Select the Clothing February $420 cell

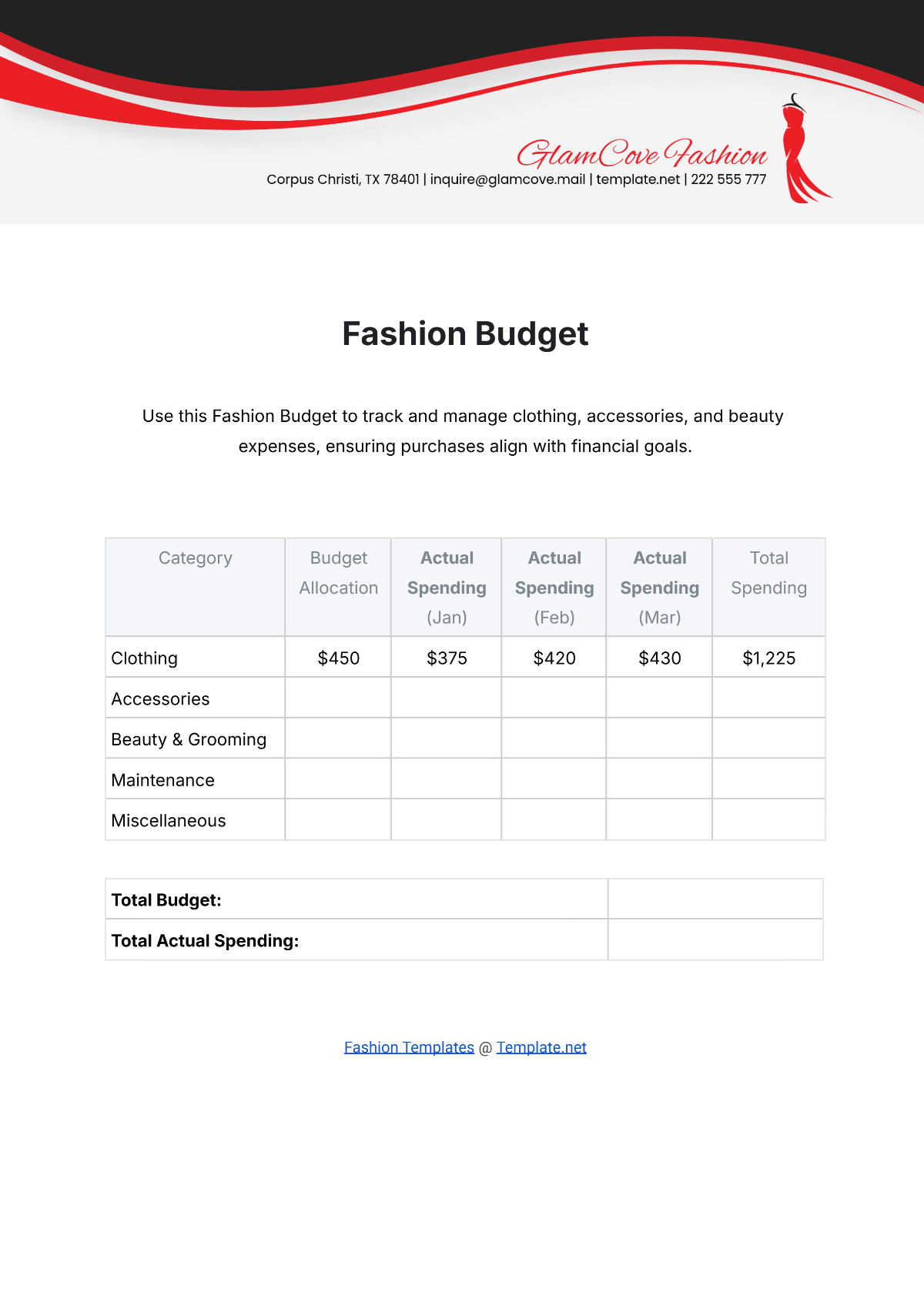tap(554, 658)
